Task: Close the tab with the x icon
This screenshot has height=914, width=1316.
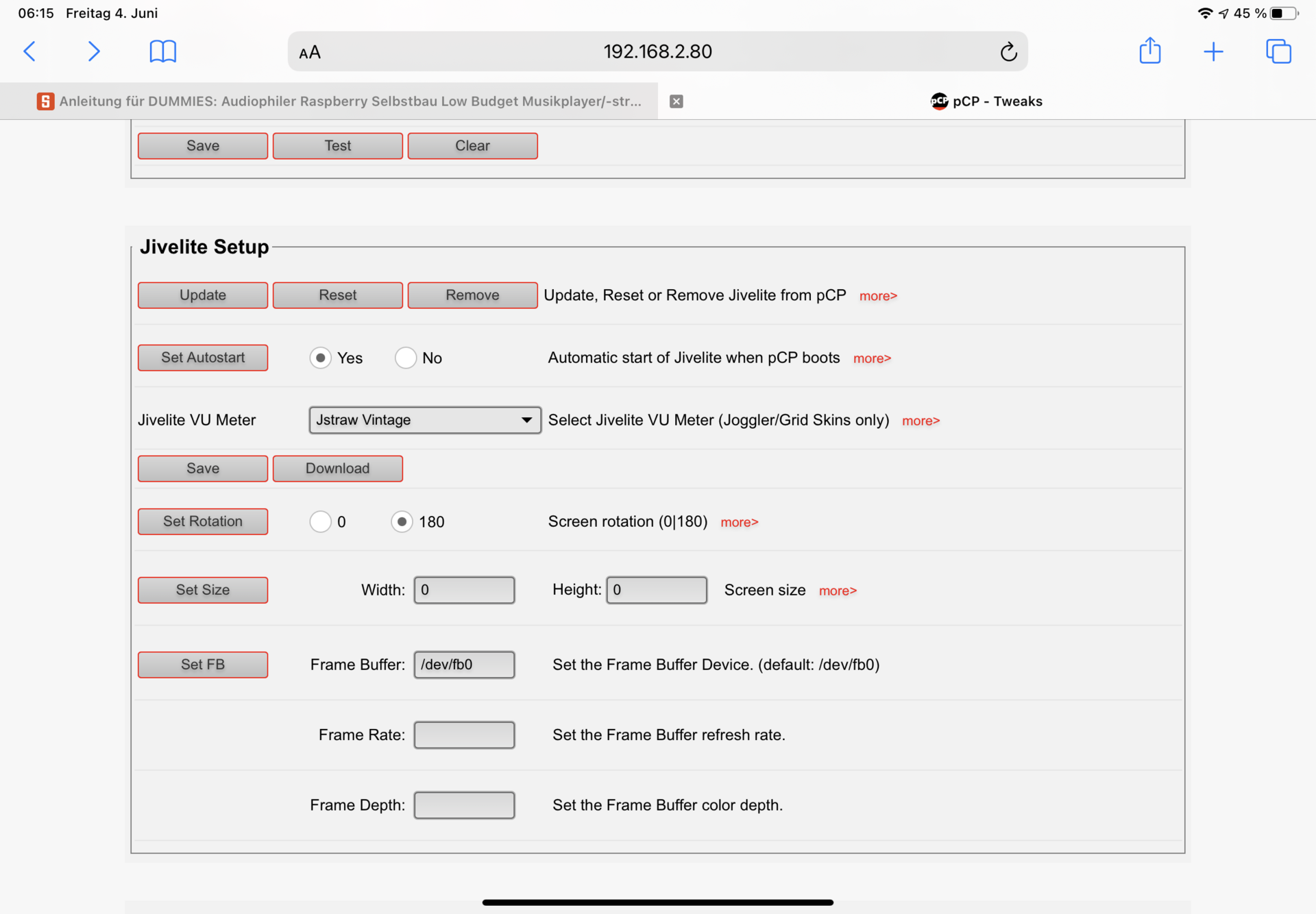Action: coord(677,101)
